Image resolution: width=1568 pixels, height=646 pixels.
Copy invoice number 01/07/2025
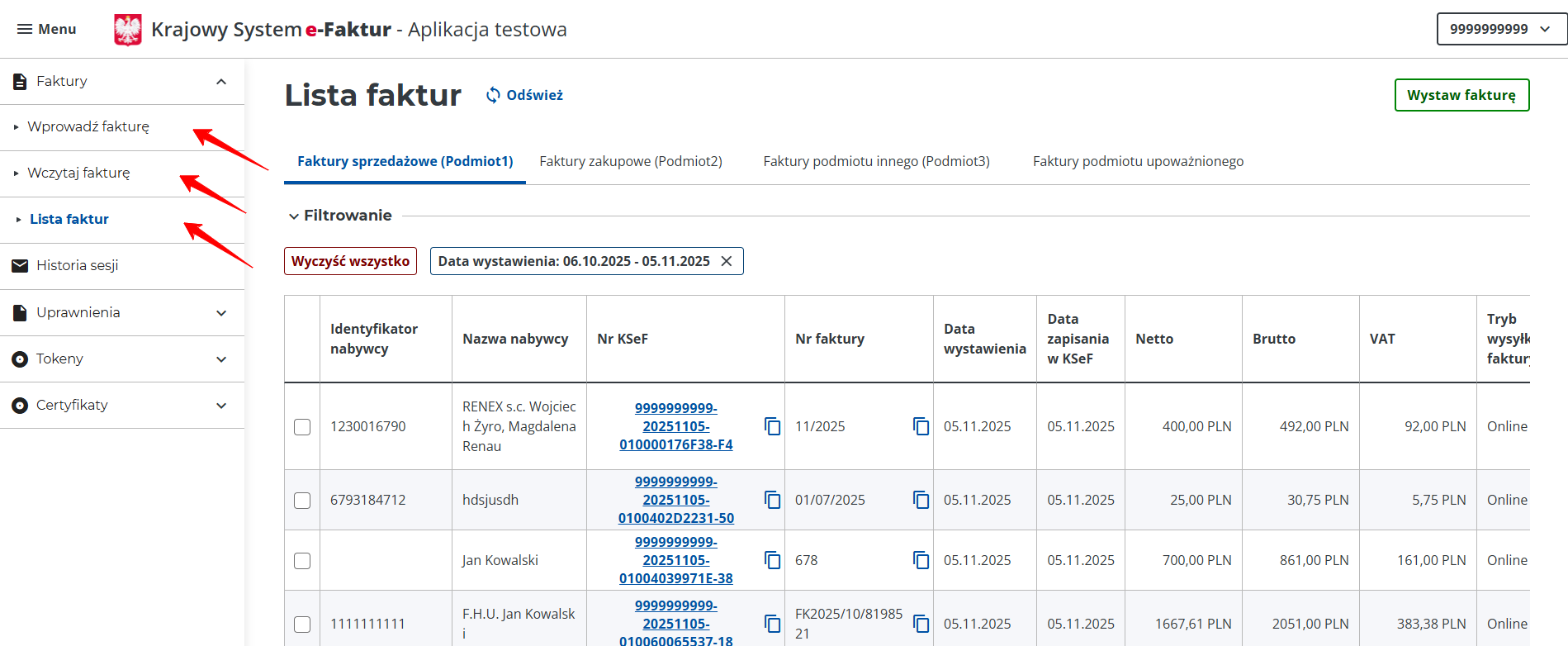921,500
